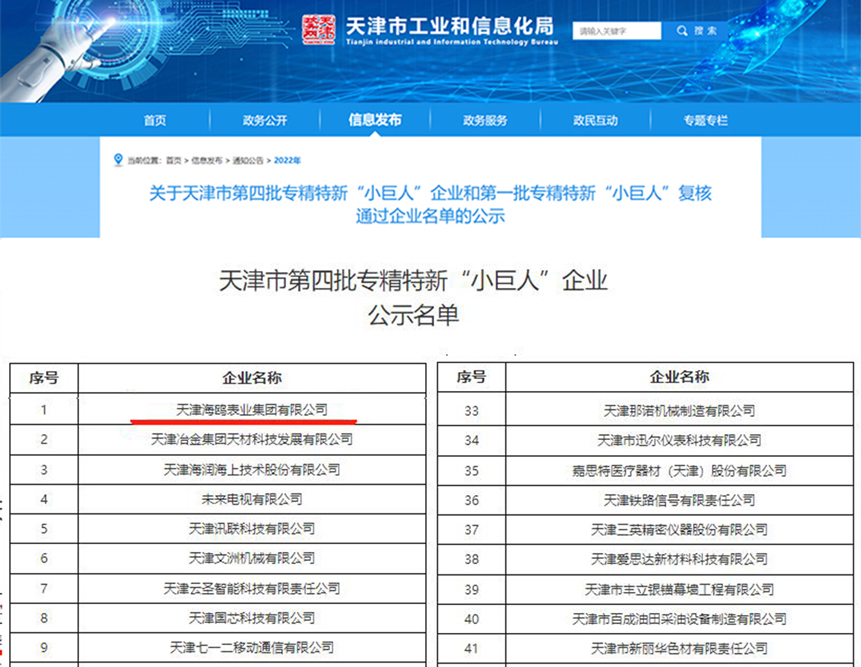The image size is (861, 667).
Task: Click the 2022年 breadcrumb link
Action: (287, 160)
